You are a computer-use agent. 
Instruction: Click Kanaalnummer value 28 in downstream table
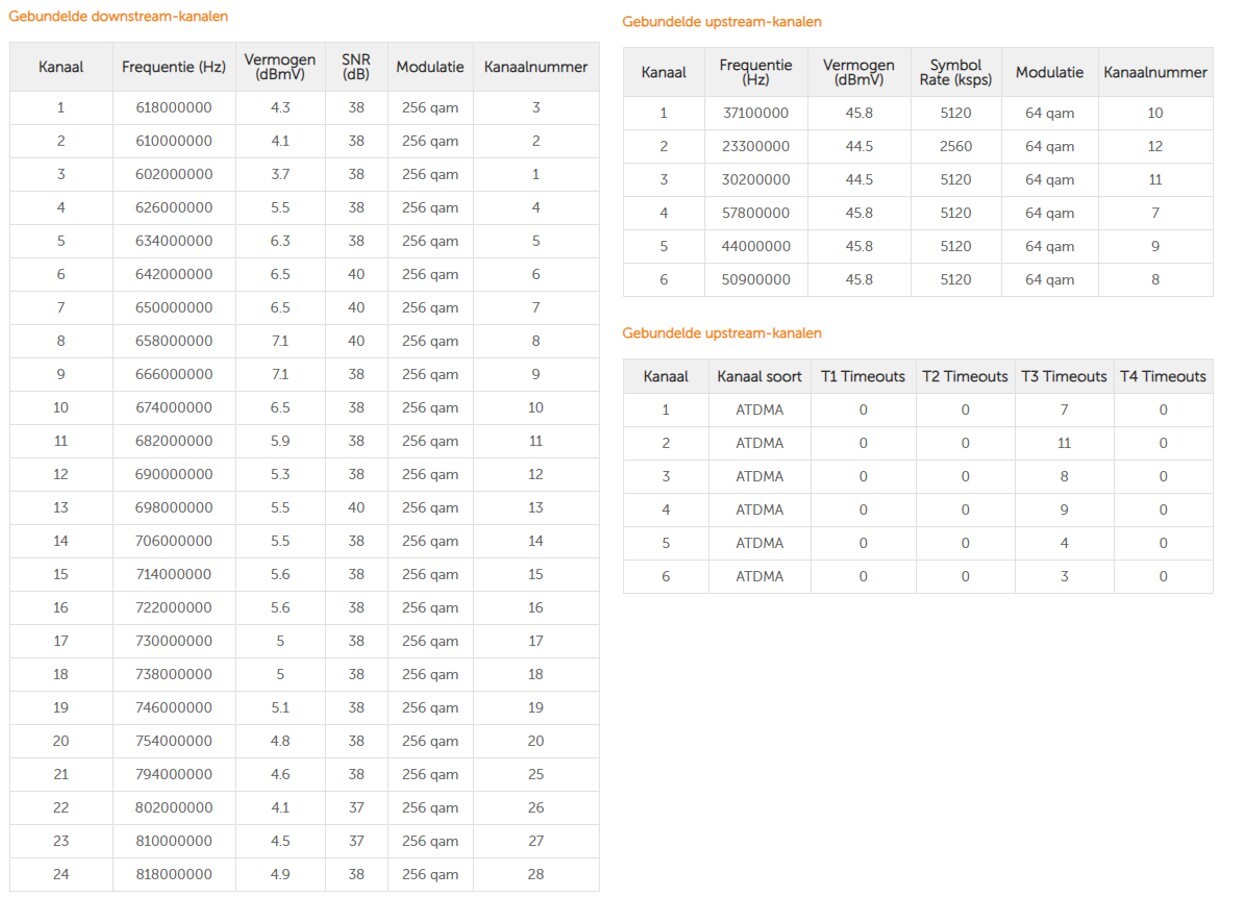(535, 874)
